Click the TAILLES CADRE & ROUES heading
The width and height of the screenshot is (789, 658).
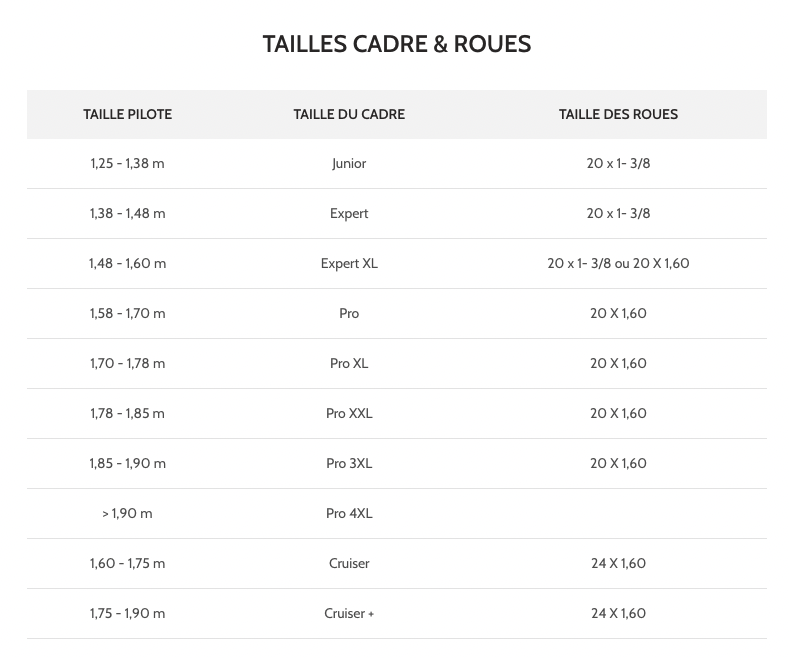(396, 44)
